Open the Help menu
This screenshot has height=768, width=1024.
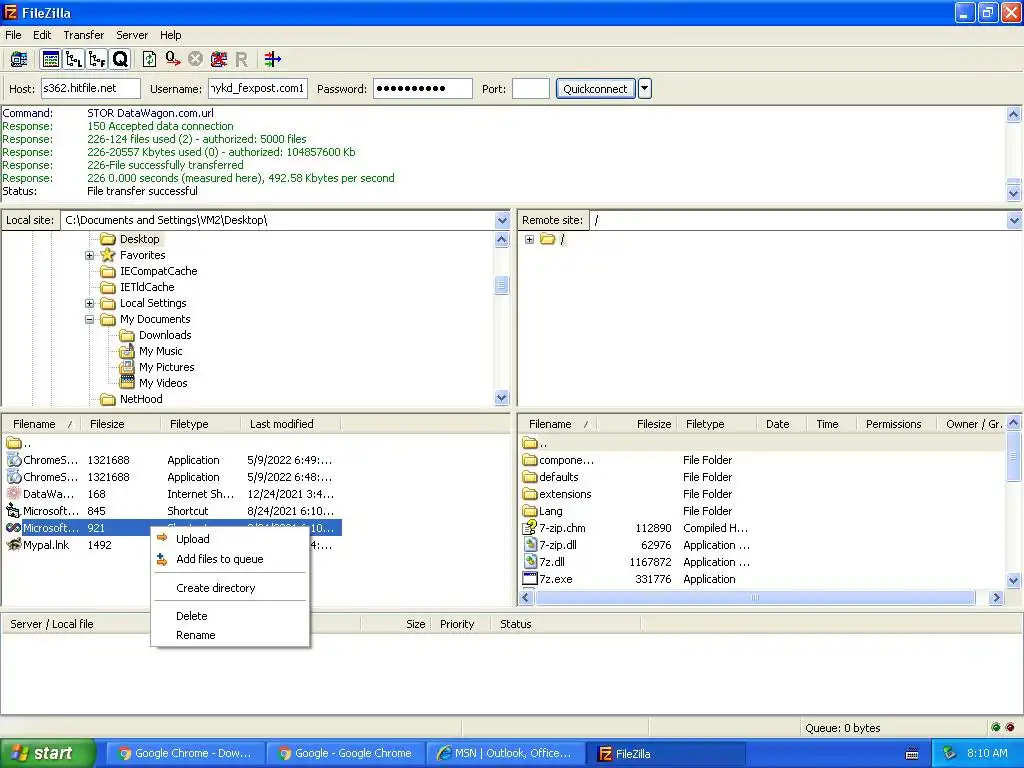point(170,35)
